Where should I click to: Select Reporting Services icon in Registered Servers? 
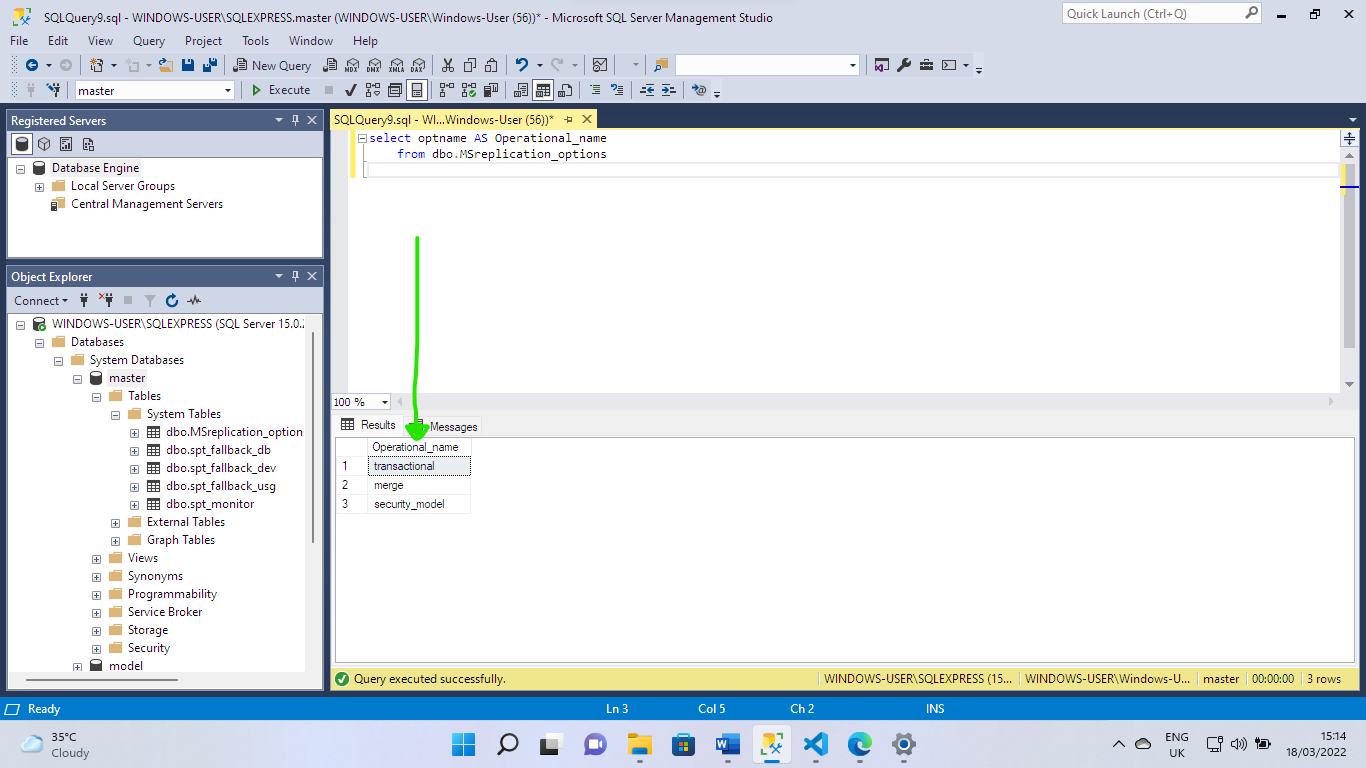click(x=66, y=144)
